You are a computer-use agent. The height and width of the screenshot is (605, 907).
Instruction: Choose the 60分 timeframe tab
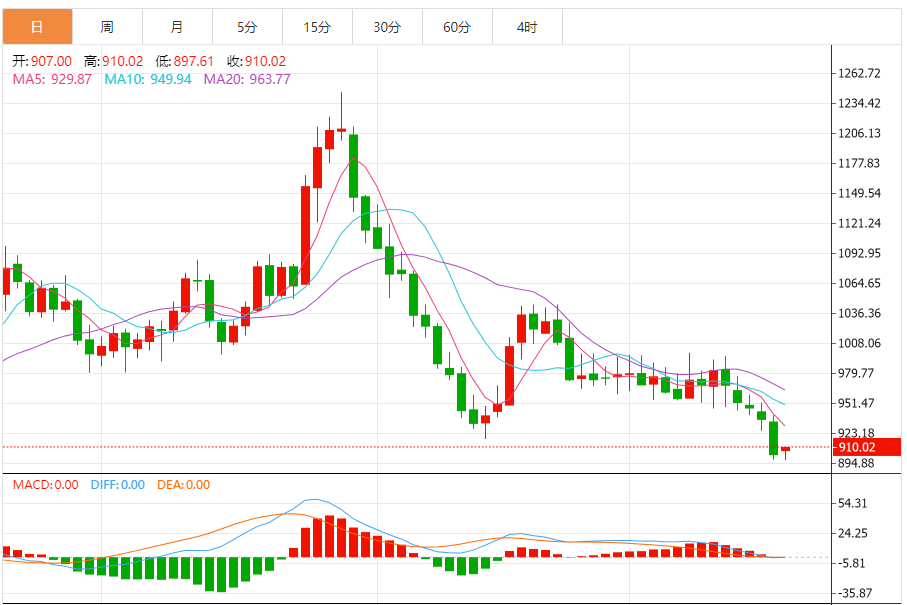point(457,27)
